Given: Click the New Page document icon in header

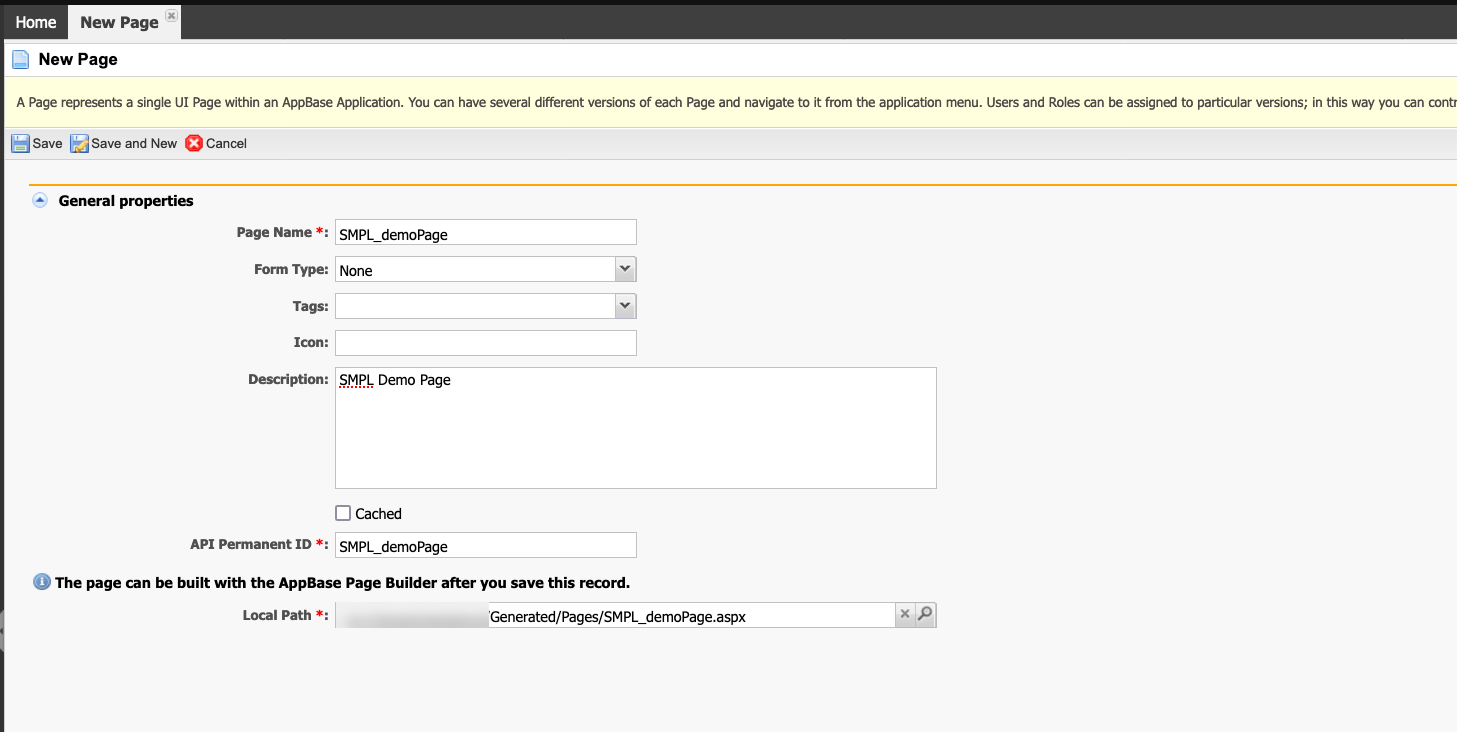Looking at the screenshot, I should 20,60.
